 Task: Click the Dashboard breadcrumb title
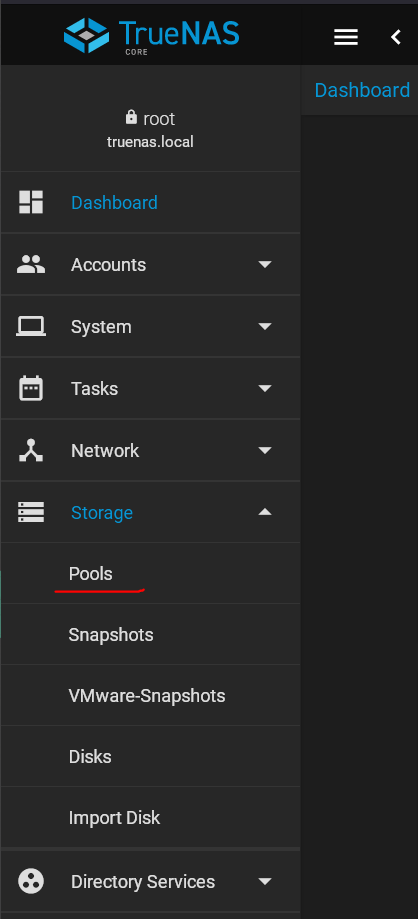point(362,90)
